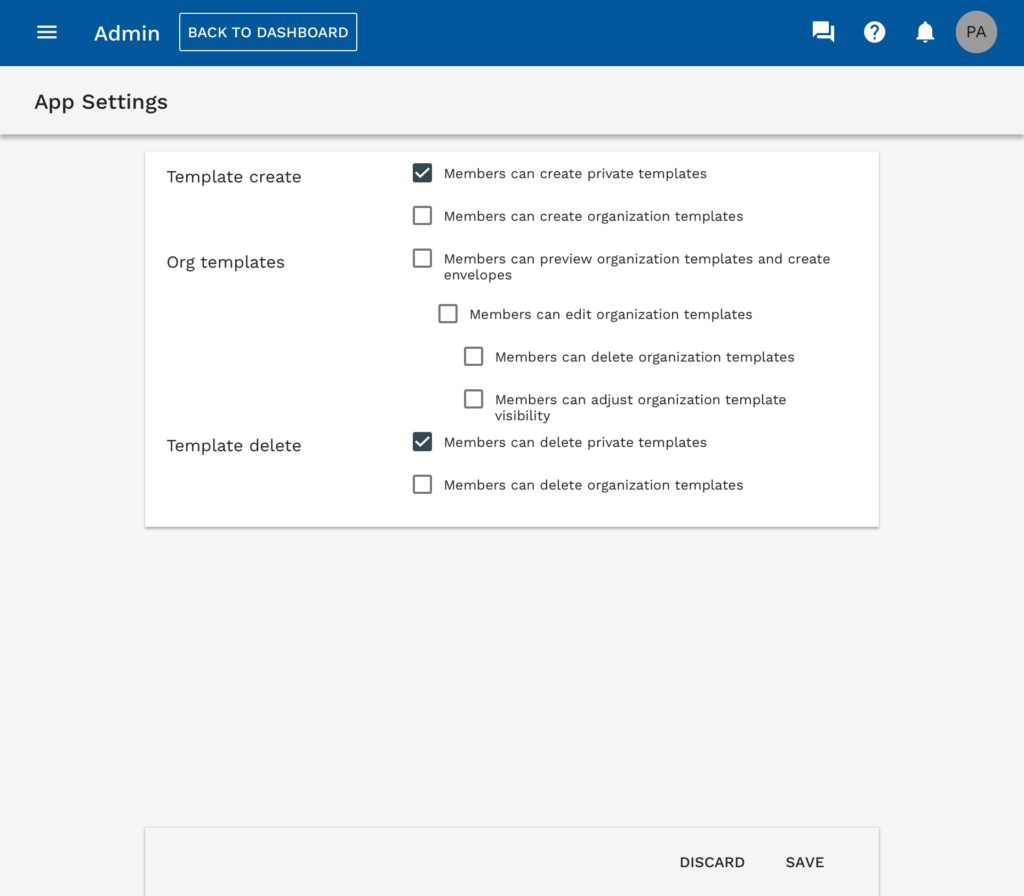Click the Admin title in header
Image resolution: width=1024 pixels, height=896 pixels.
[127, 33]
